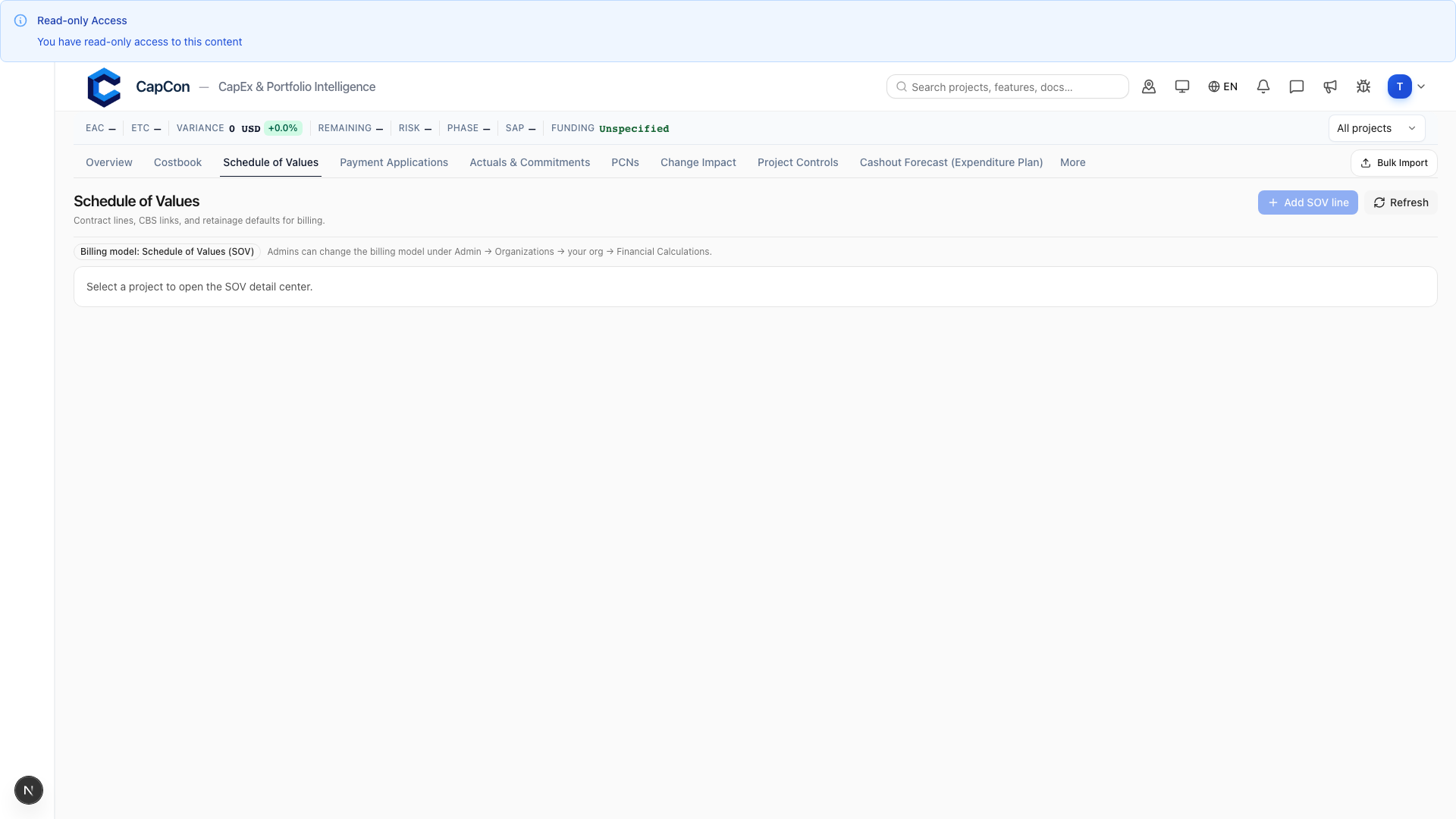Click the EAC metric label
Viewport: 1456px width, 819px height.
[95, 128]
